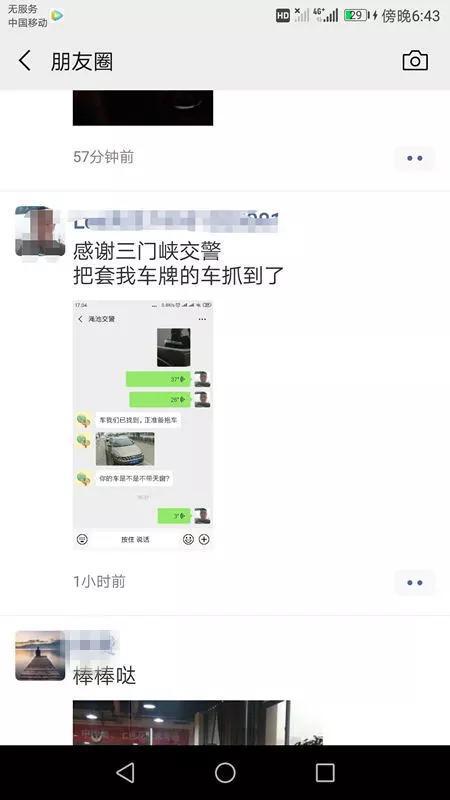Open the lake sunset avatar profile
450x800 pixels.
point(40,656)
